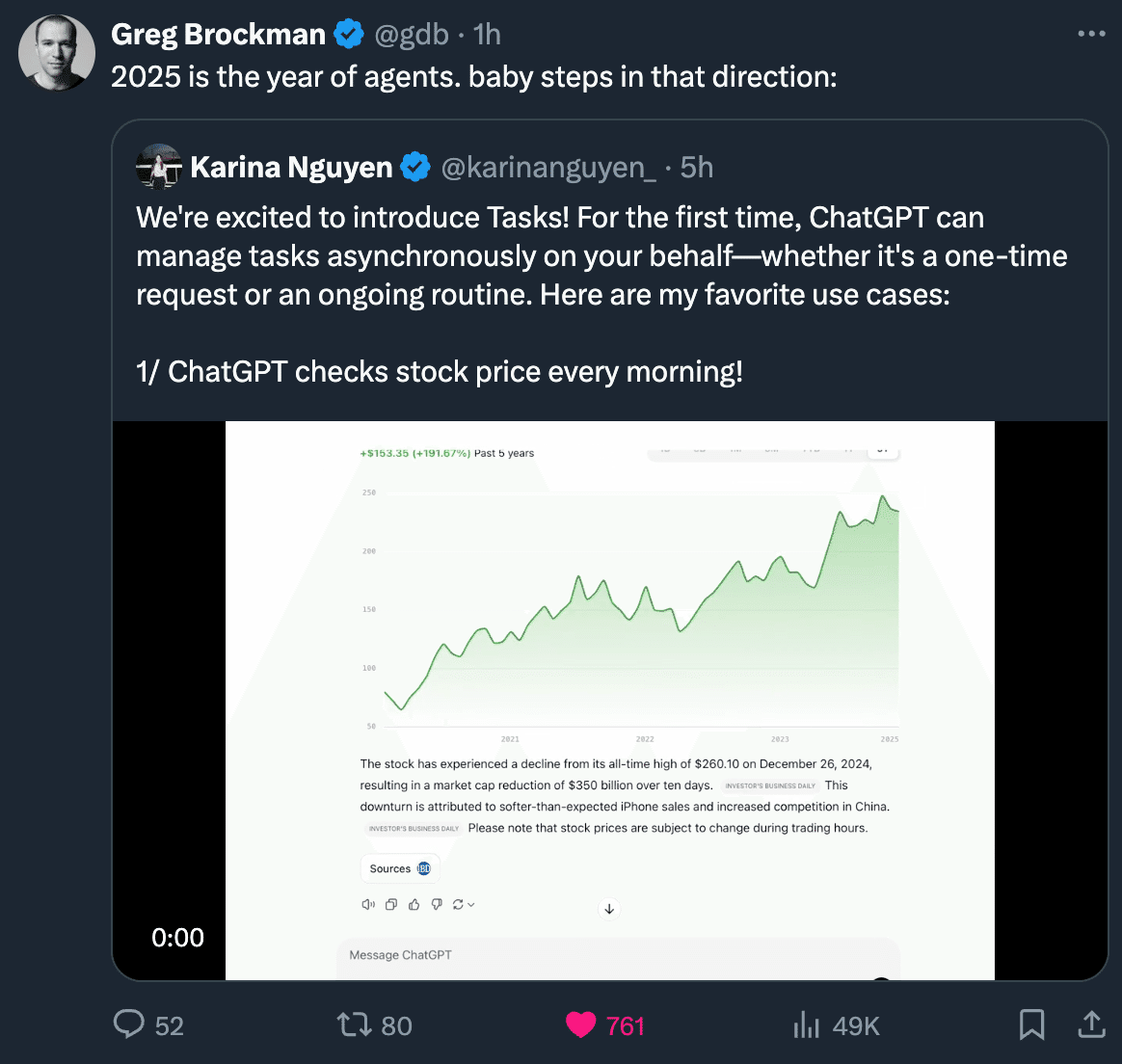Open the @karinanguyen_ handle
This screenshot has height=1064, width=1122.
pyautogui.click(x=548, y=168)
